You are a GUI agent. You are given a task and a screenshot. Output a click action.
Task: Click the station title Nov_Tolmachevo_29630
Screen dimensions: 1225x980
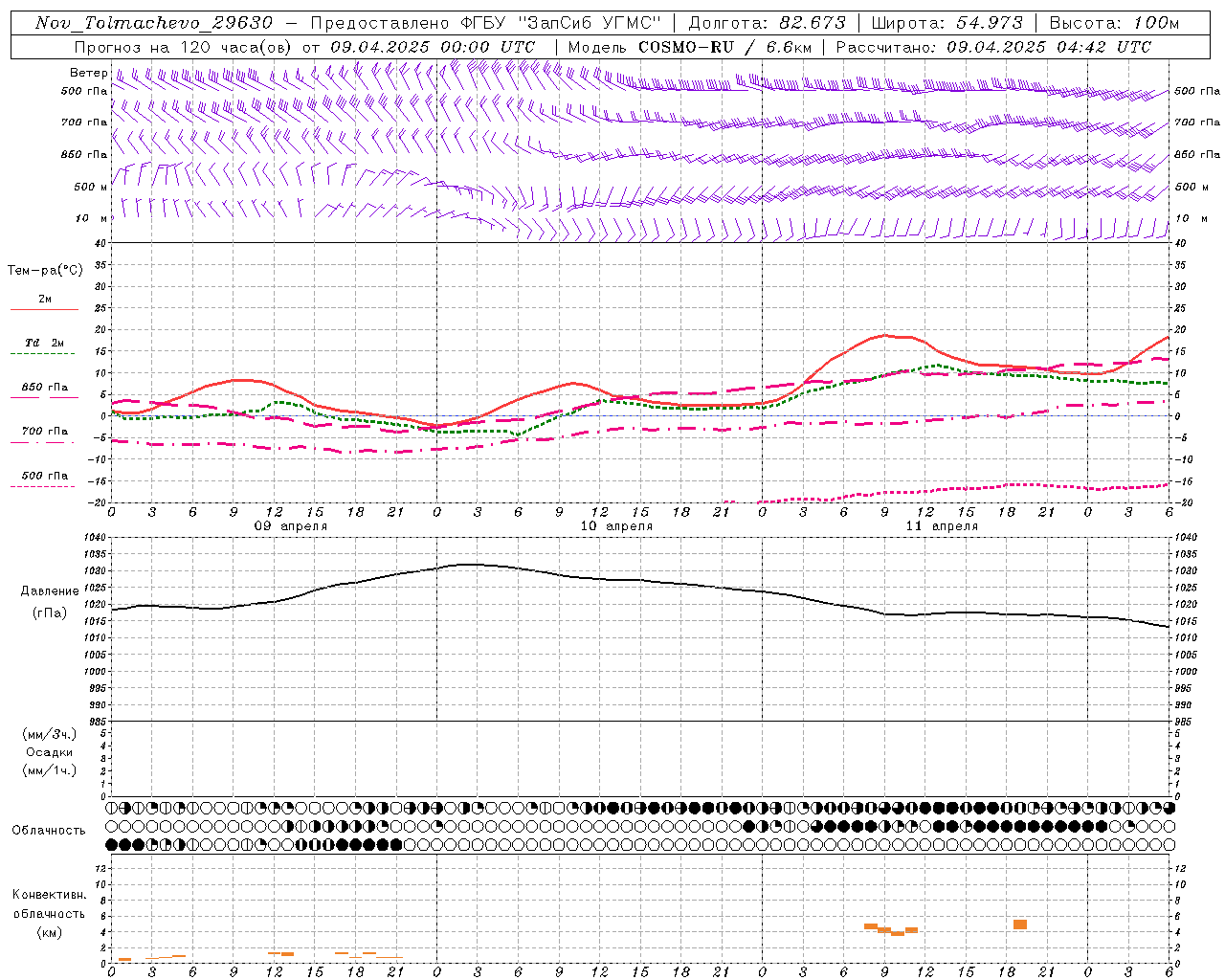153,23
